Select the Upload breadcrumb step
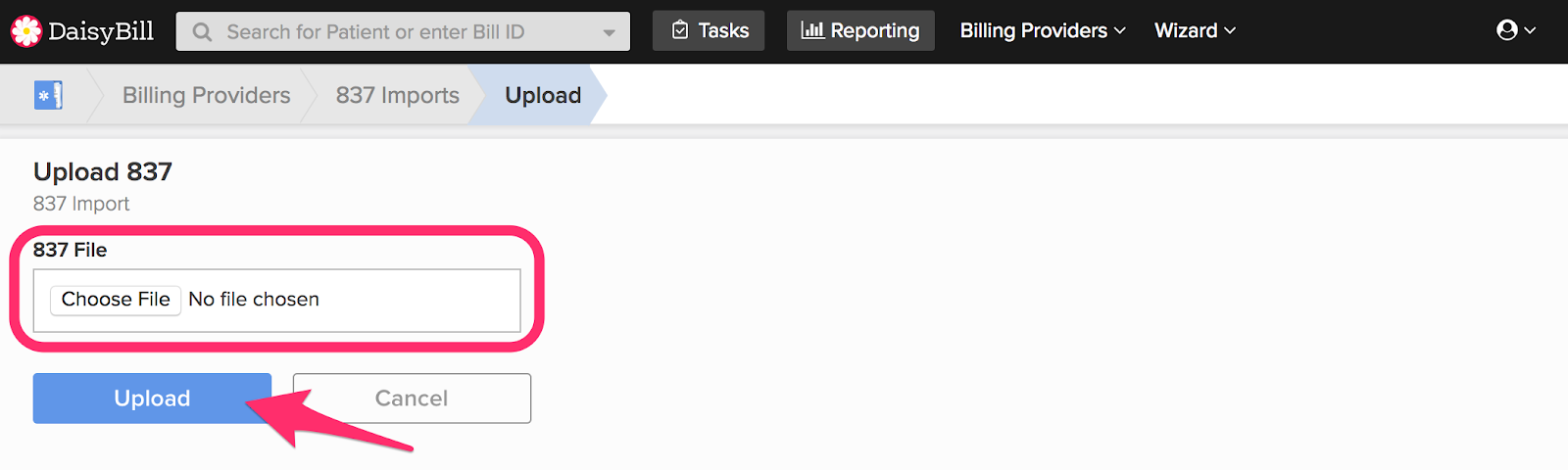 point(543,95)
